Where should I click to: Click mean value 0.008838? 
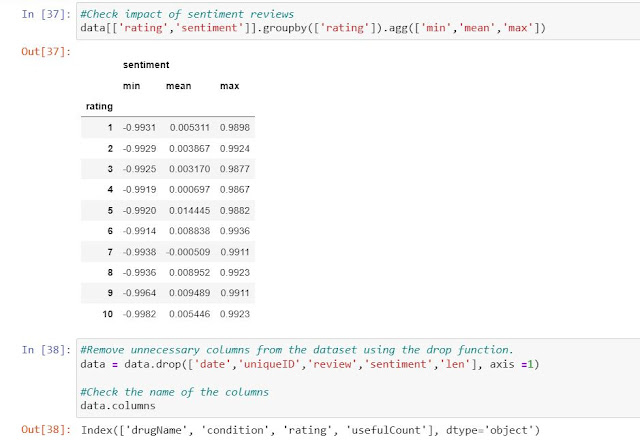(x=189, y=231)
